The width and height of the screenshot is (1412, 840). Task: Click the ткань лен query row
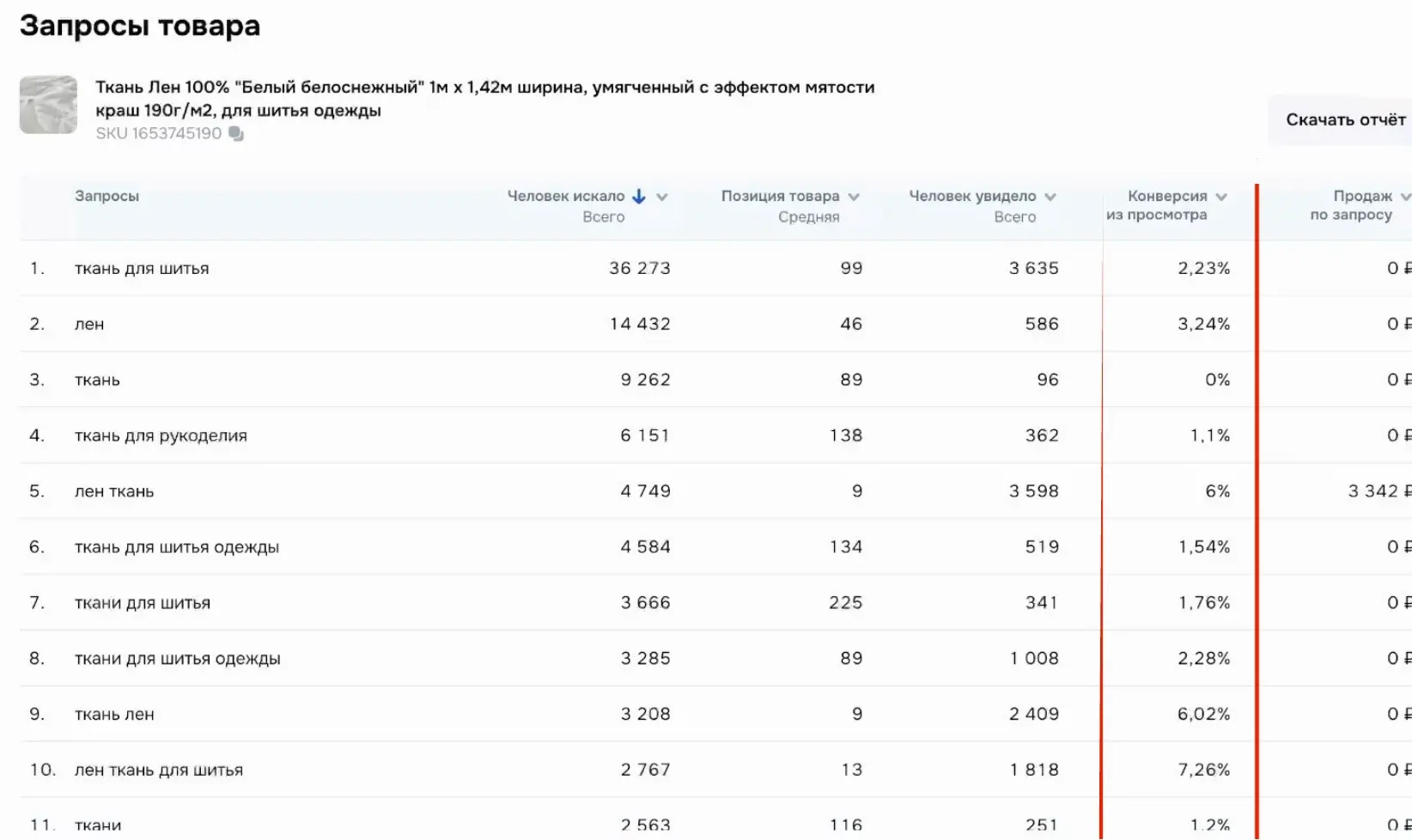click(x=114, y=714)
